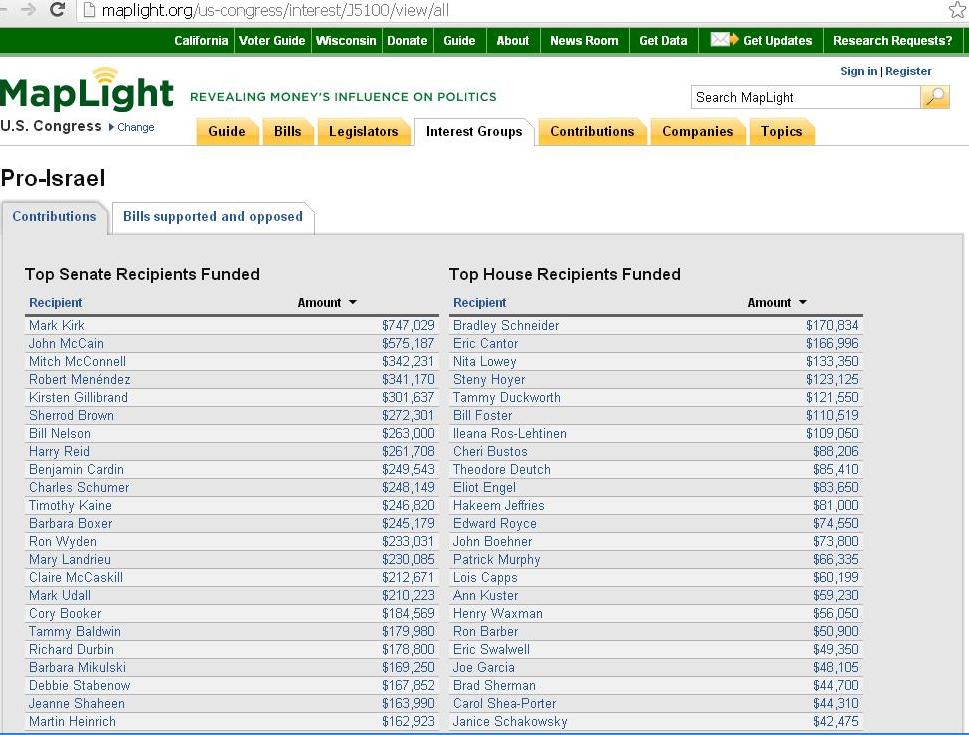Click the browser reload icon
969x735 pixels.
tap(57, 10)
